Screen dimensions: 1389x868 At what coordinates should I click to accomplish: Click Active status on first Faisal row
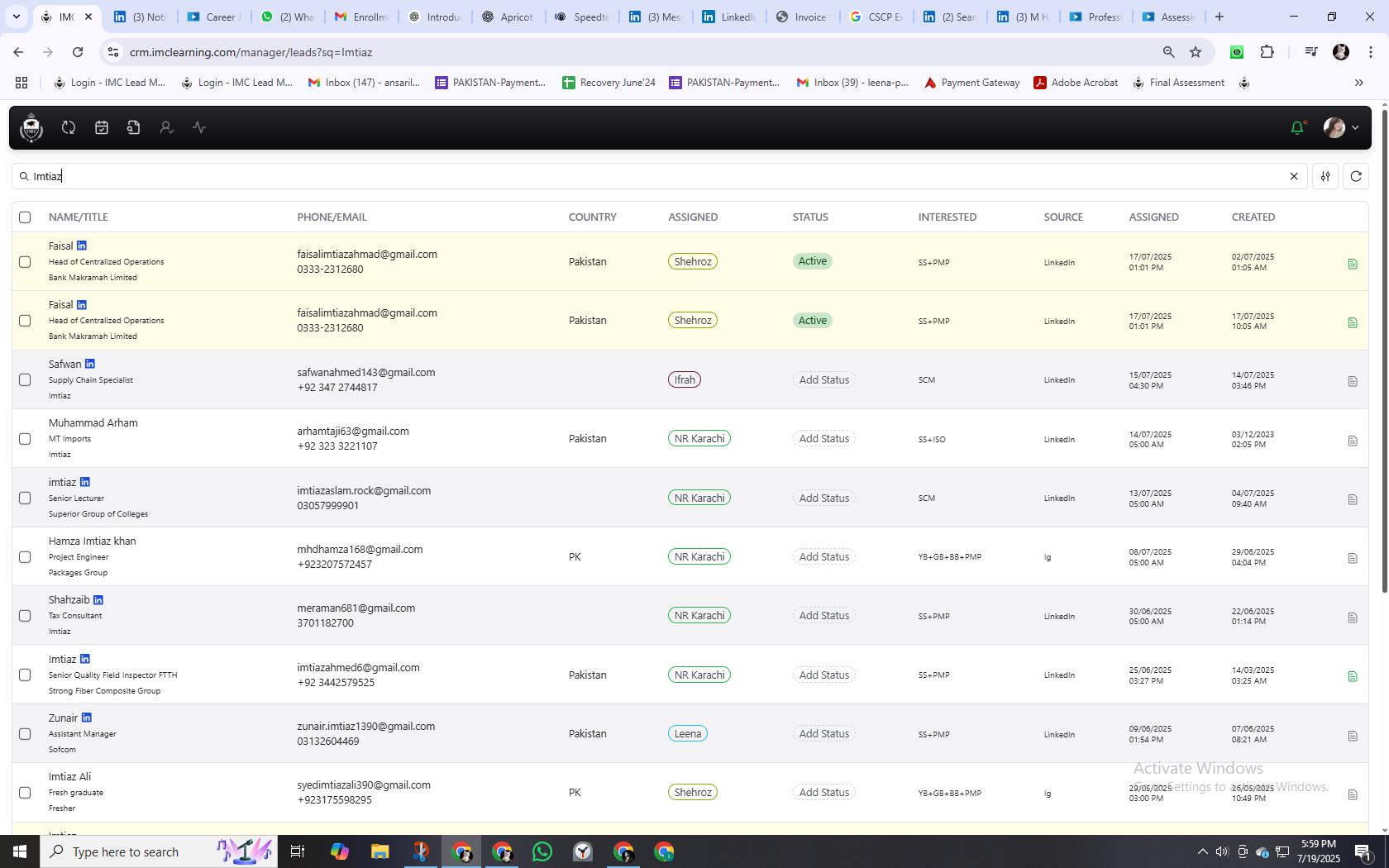coord(812,261)
